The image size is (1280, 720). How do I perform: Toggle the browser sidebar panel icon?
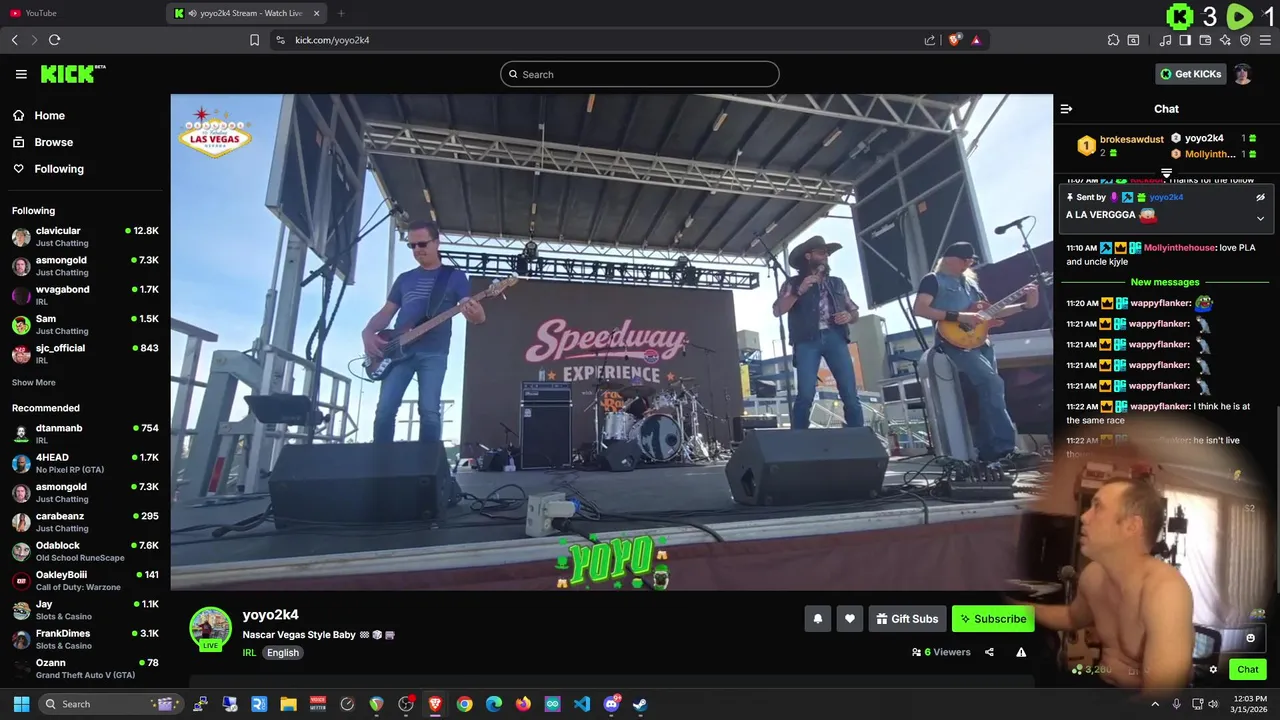click(x=1185, y=40)
